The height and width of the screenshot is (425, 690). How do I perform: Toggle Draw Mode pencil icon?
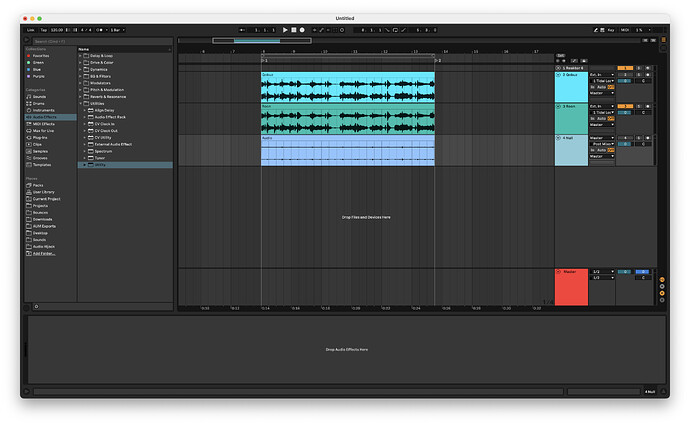click(x=595, y=30)
